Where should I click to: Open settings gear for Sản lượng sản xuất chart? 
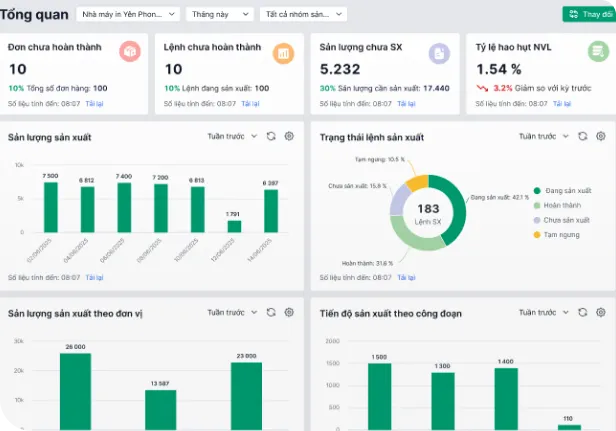pyautogui.click(x=289, y=136)
